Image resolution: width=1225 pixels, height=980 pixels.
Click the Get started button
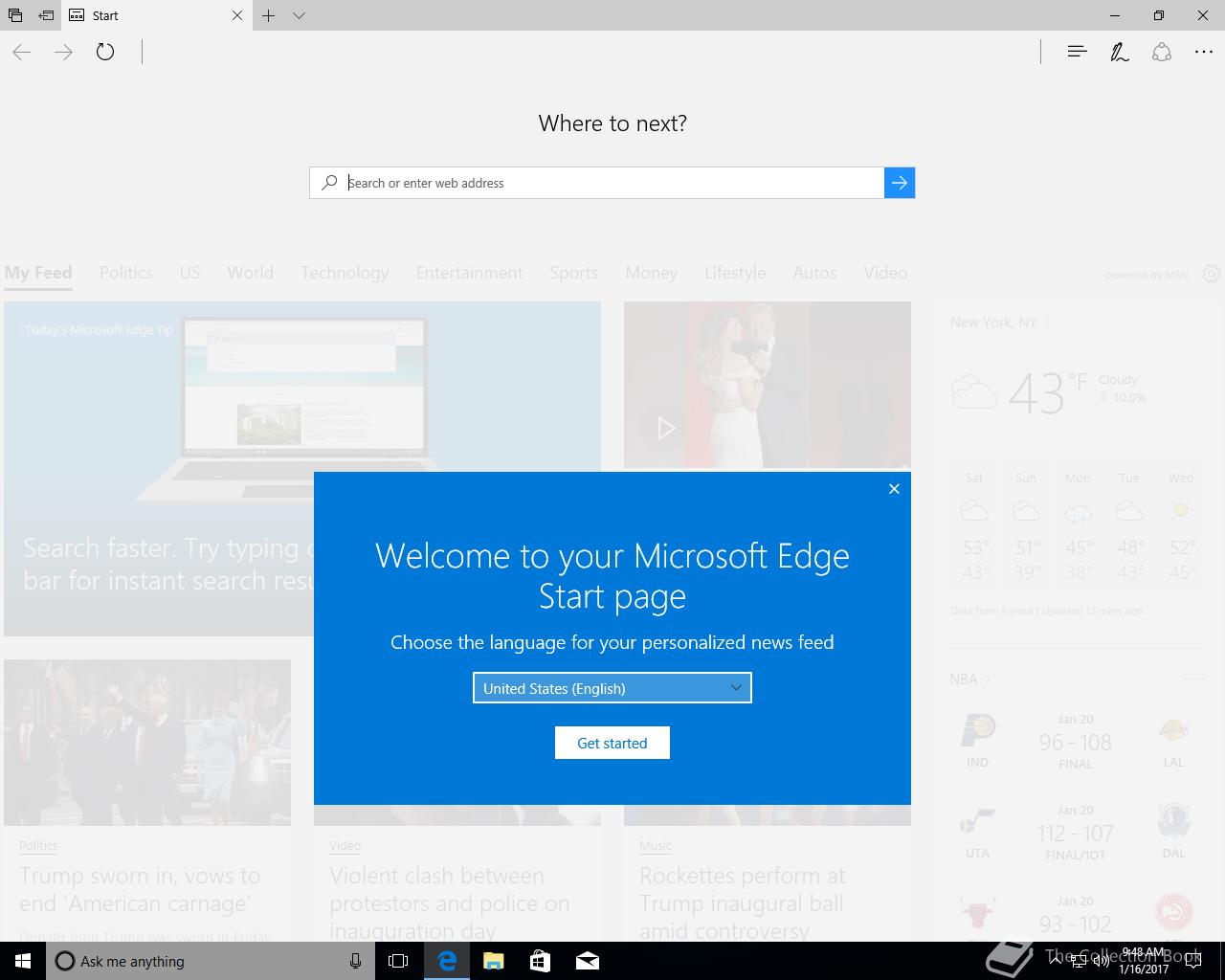612,743
